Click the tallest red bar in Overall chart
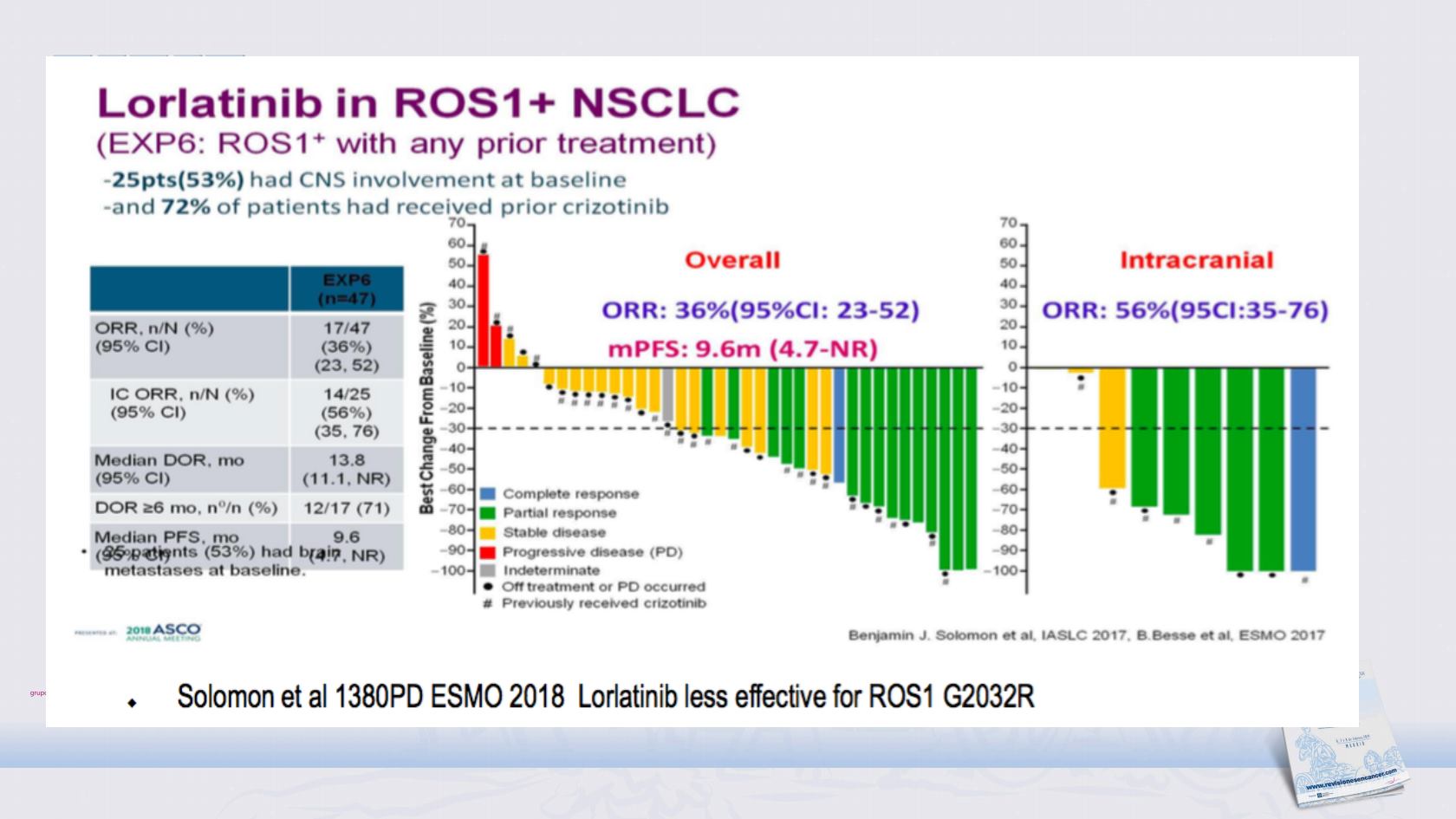 pos(483,310)
